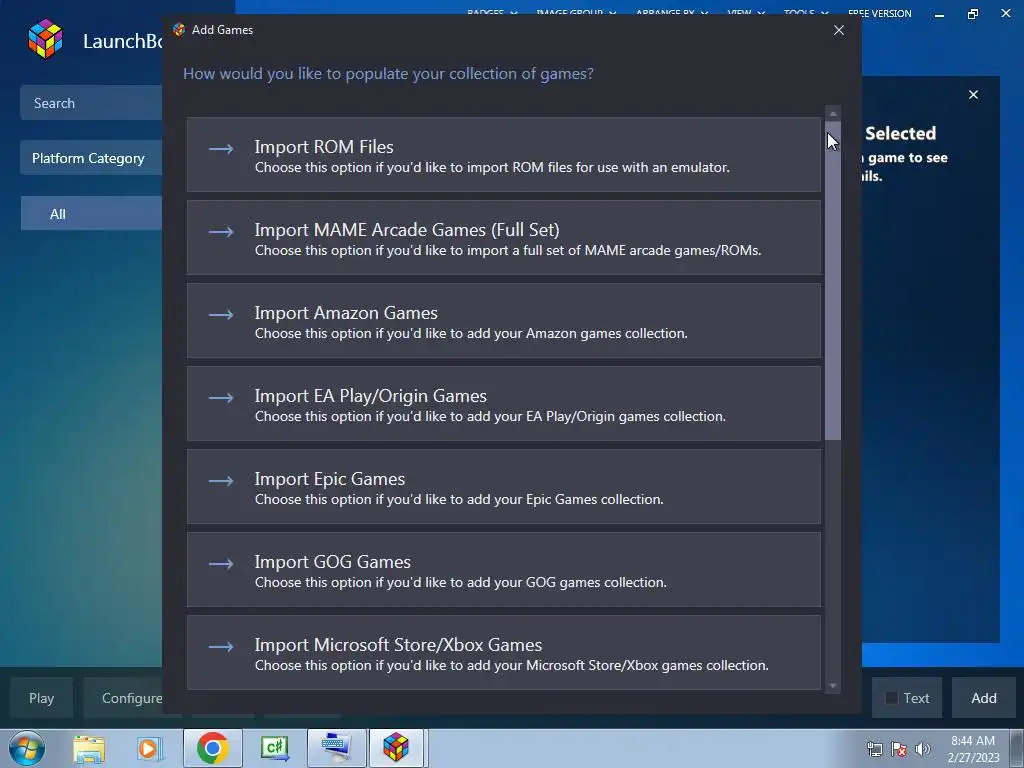The height and width of the screenshot is (768, 1024).
Task: Switch to LaunchBox in the taskbar
Action: click(x=397, y=748)
